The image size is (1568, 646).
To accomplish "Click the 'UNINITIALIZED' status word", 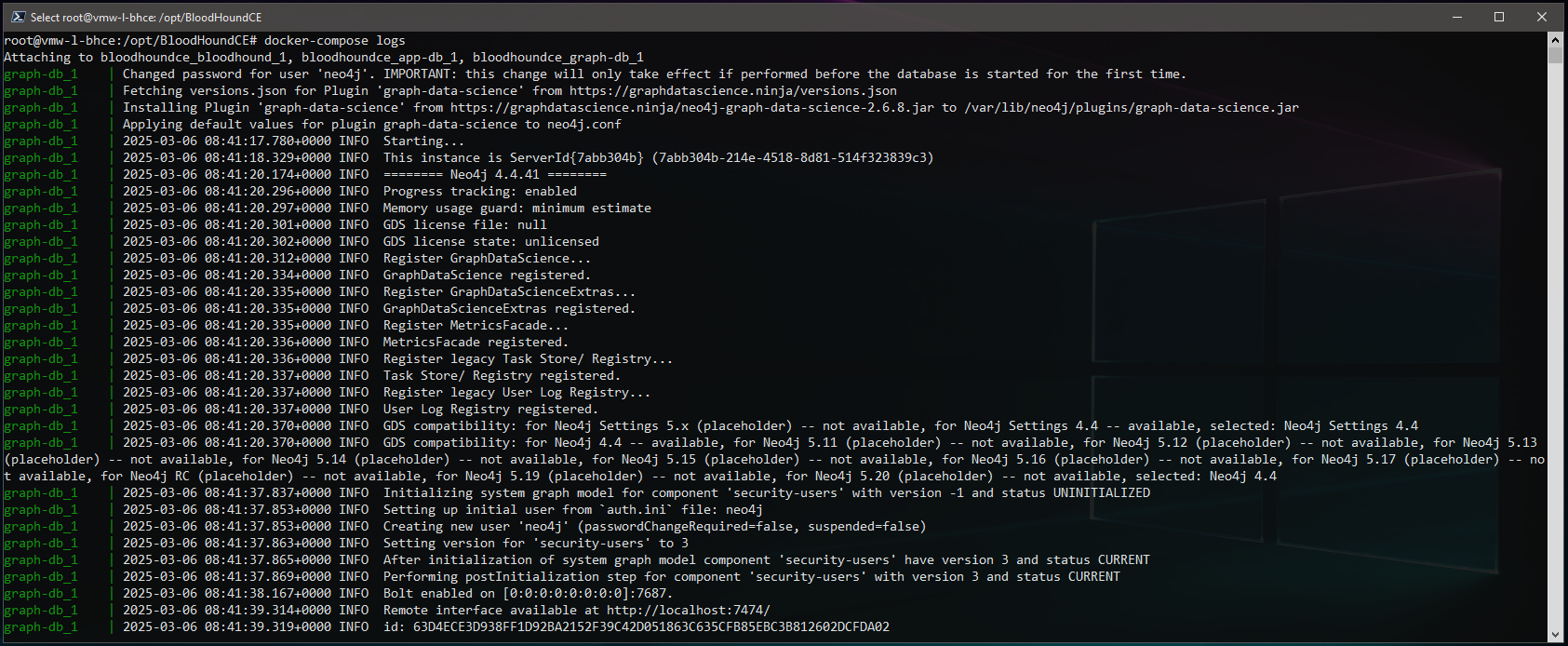I will pos(1102,492).
